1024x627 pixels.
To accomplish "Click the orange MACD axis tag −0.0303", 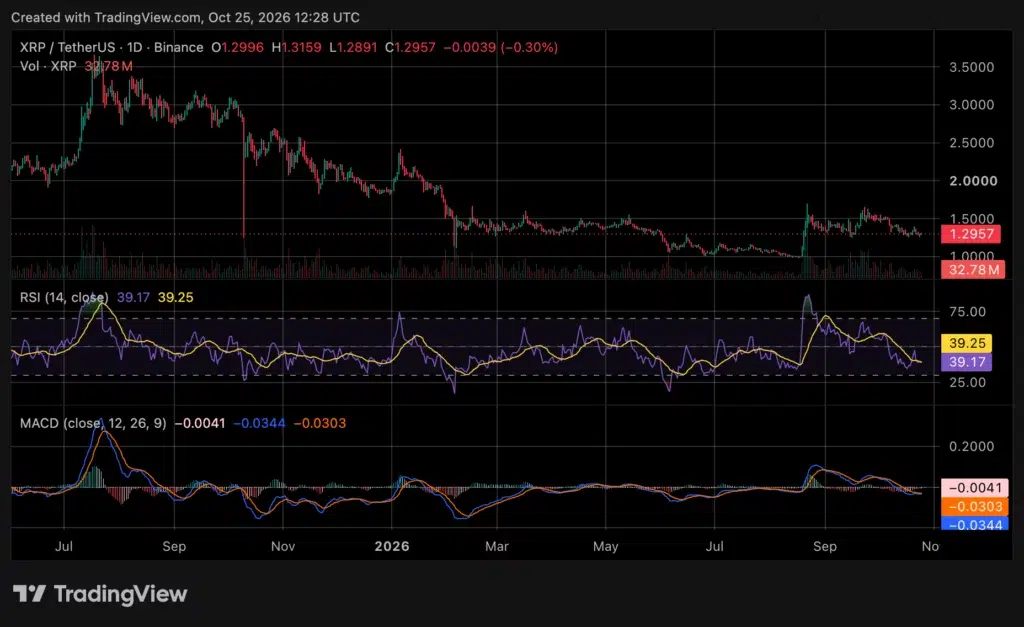I will click(x=975, y=506).
